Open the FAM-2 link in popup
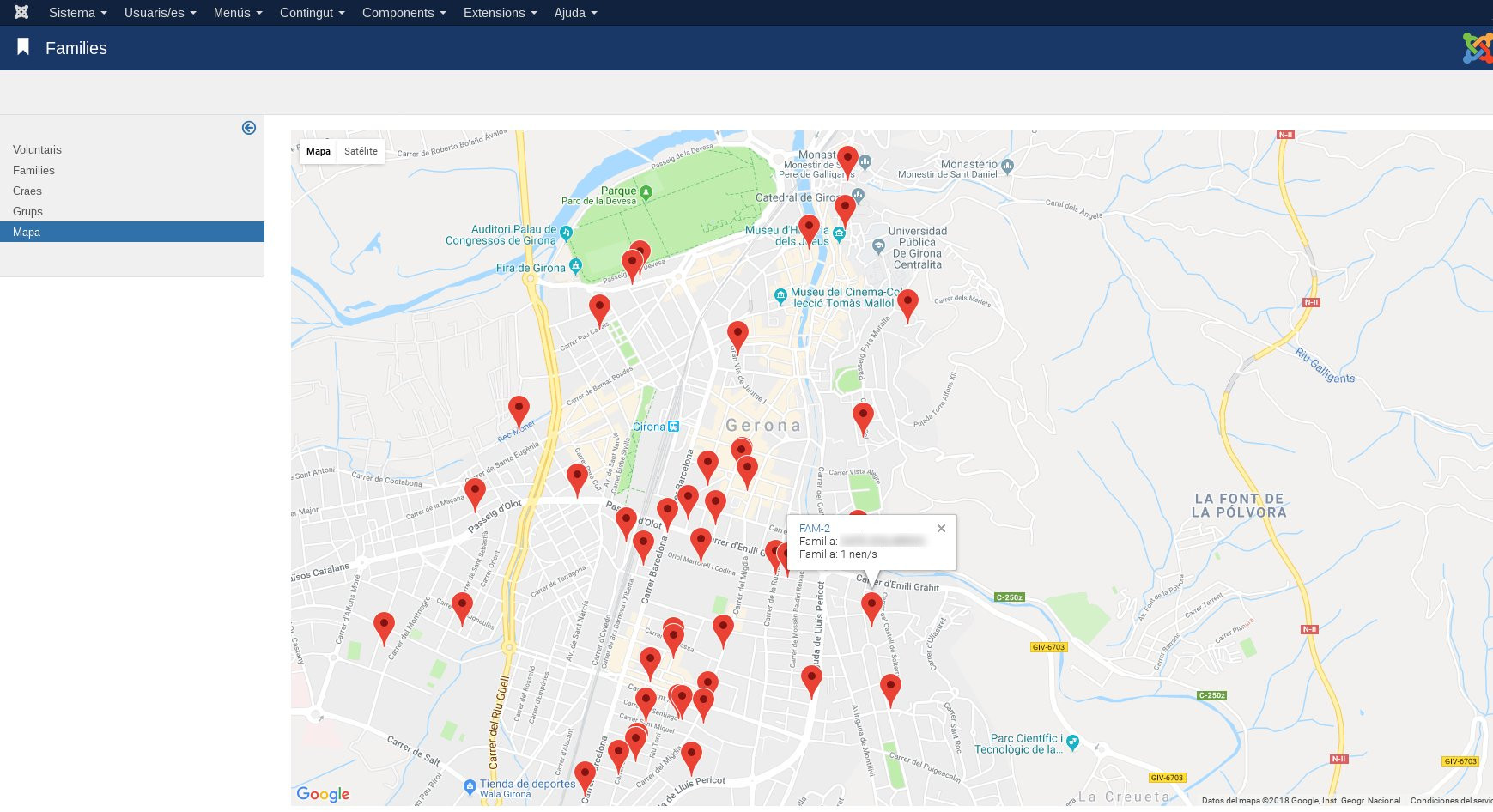1493x812 pixels. 814,529
